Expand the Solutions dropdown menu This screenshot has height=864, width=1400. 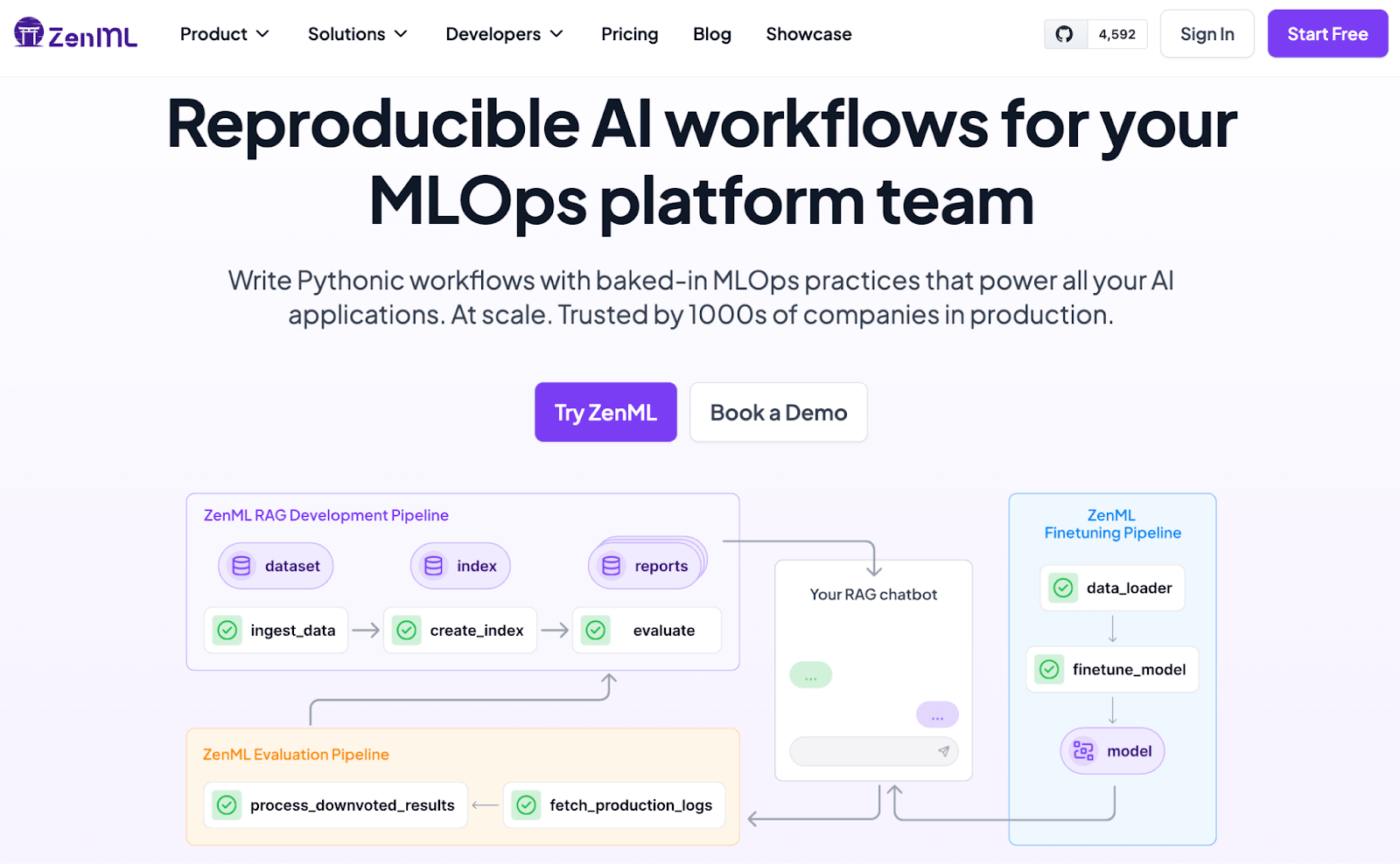357,34
